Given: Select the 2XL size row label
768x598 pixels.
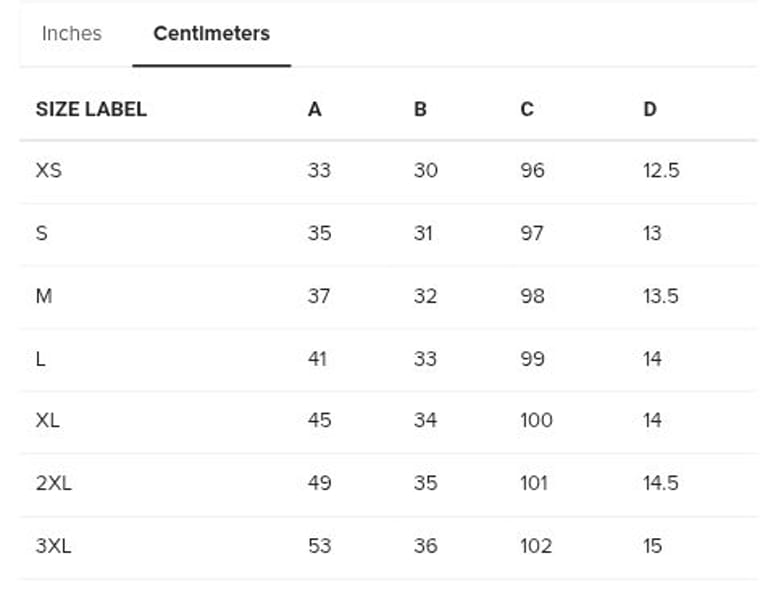Looking at the screenshot, I should point(53,484).
